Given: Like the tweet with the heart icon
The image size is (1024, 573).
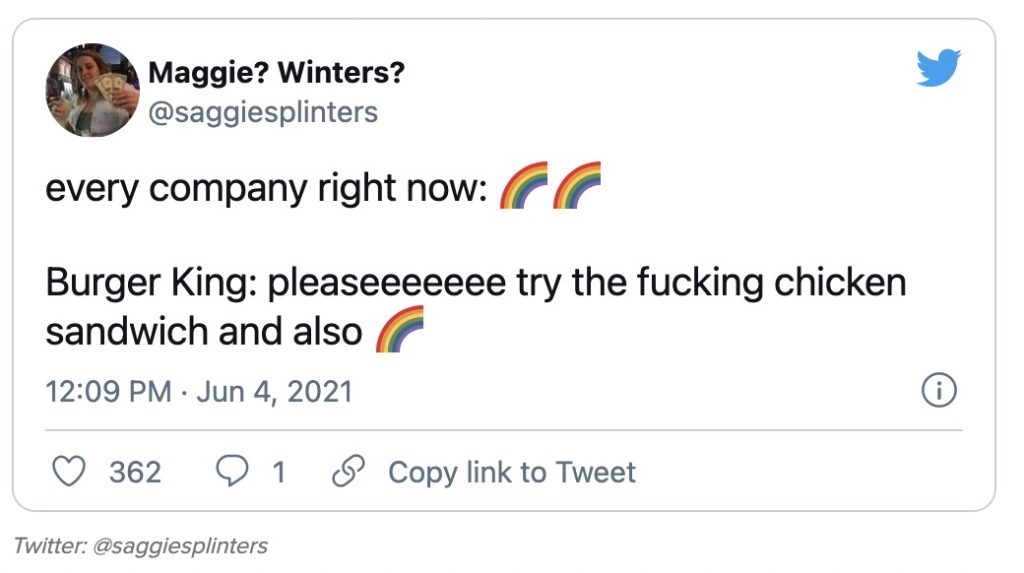Looking at the screenshot, I should pyautogui.click(x=68, y=472).
